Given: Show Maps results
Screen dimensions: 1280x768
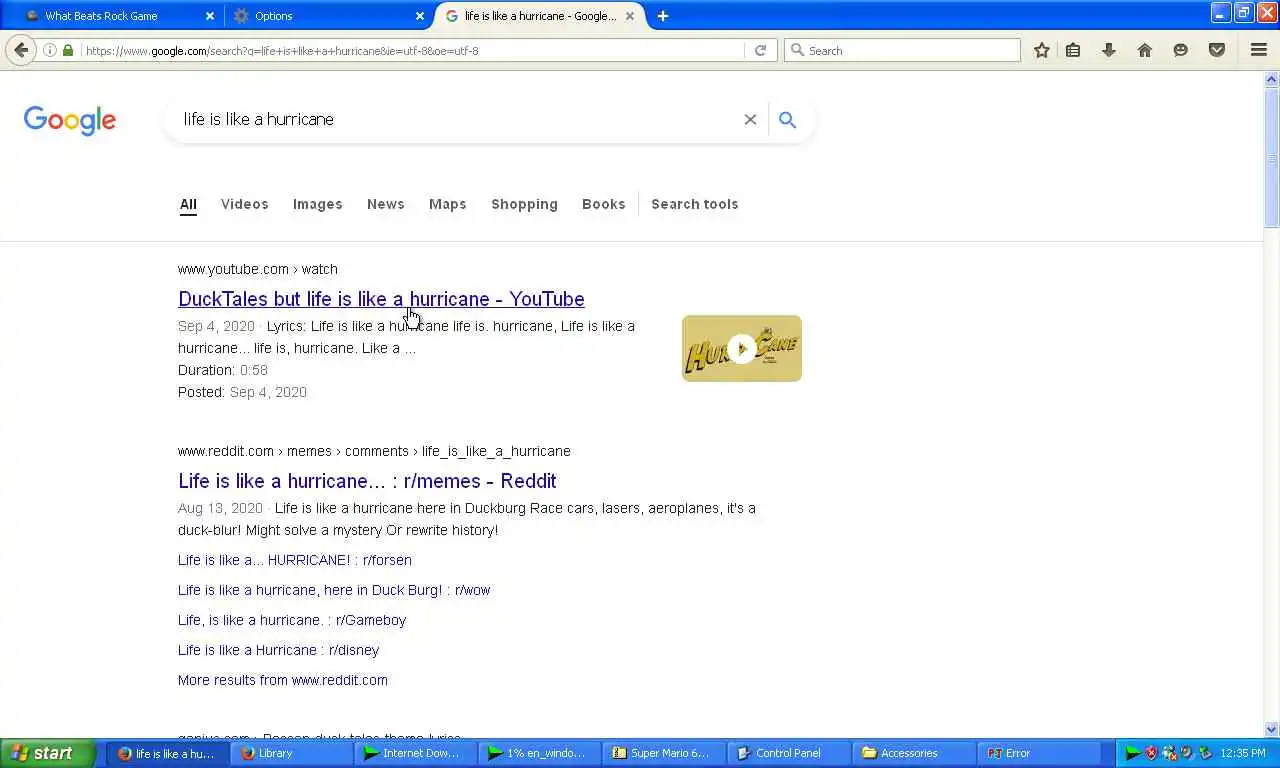Looking at the screenshot, I should click(447, 204).
